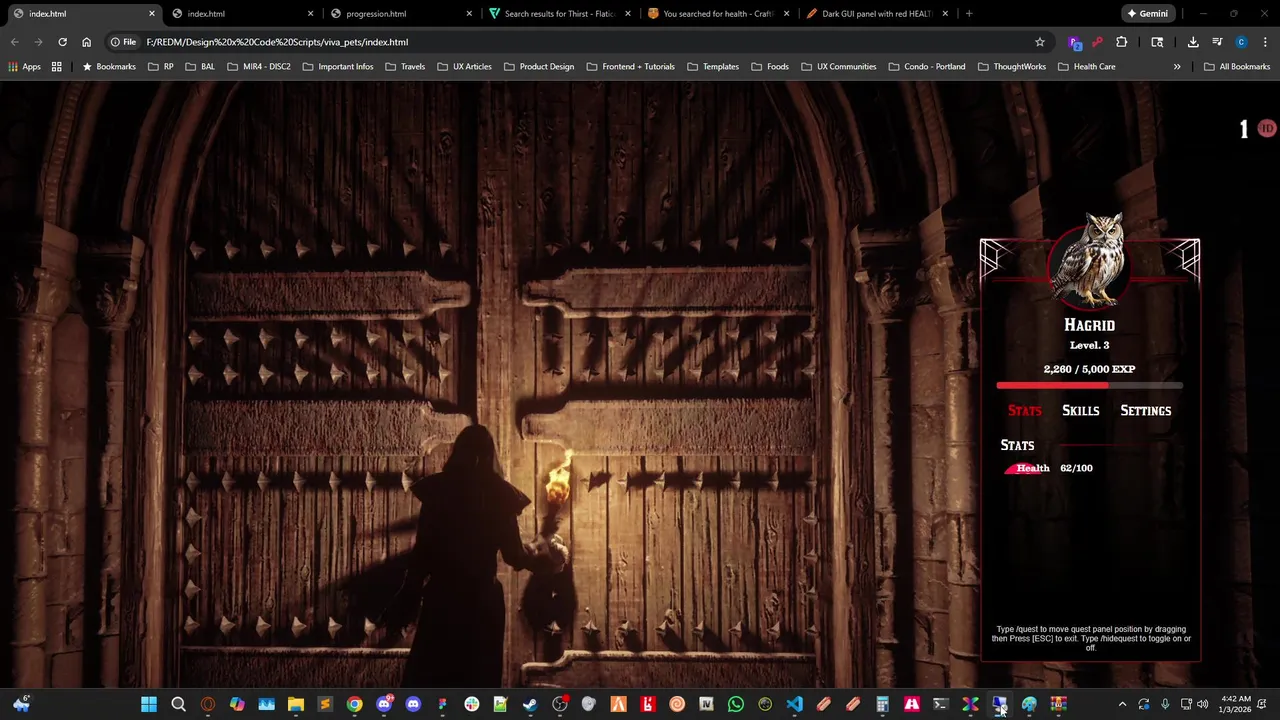Open the browser home page
Screen dimensions: 1280x720
[x=87, y=42]
